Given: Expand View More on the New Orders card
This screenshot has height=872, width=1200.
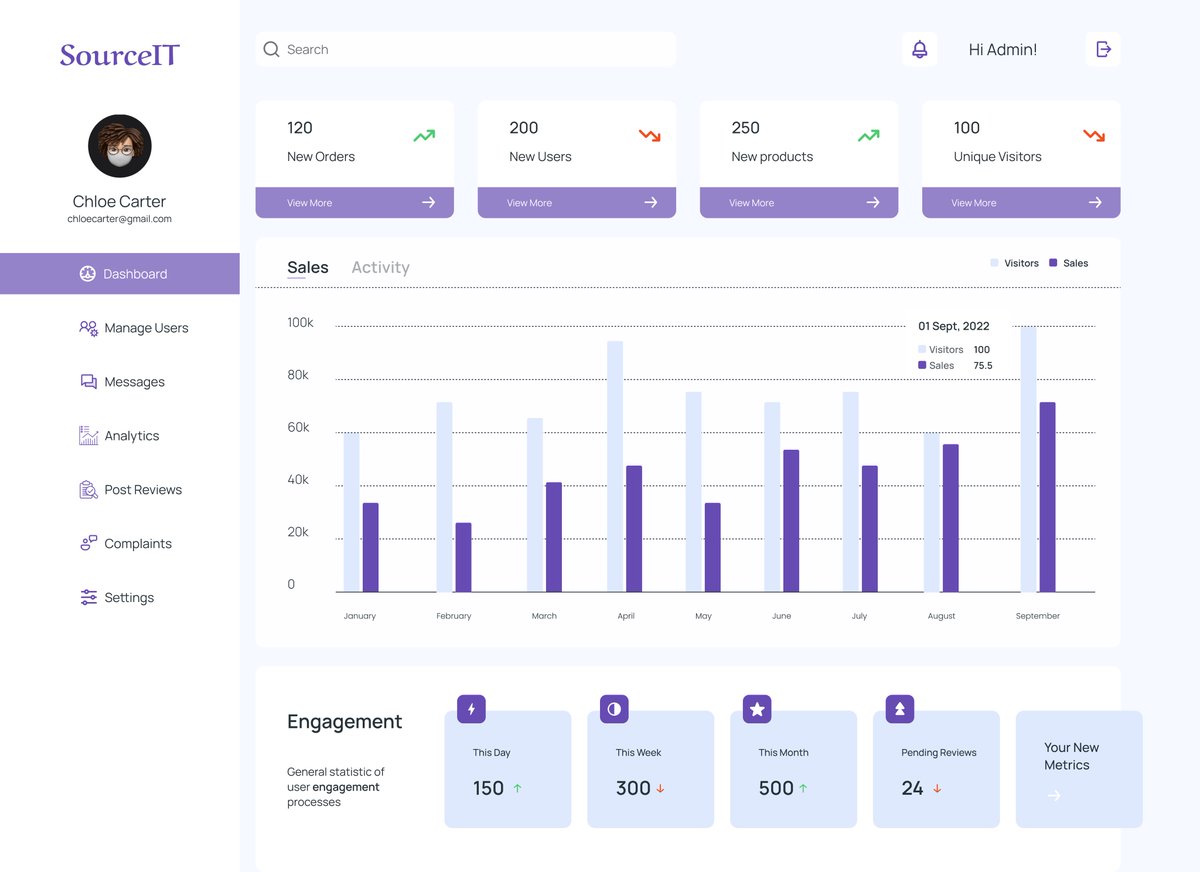Looking at the screenshot, I should coord(354,202).
